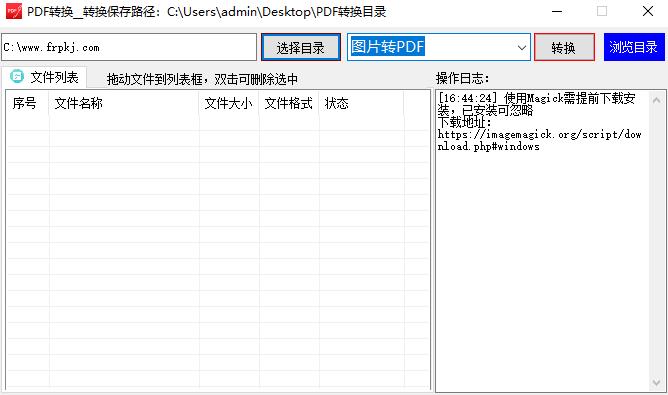
Task: Open the 图片转PDF conversion type dropdown
Action: 438,47
